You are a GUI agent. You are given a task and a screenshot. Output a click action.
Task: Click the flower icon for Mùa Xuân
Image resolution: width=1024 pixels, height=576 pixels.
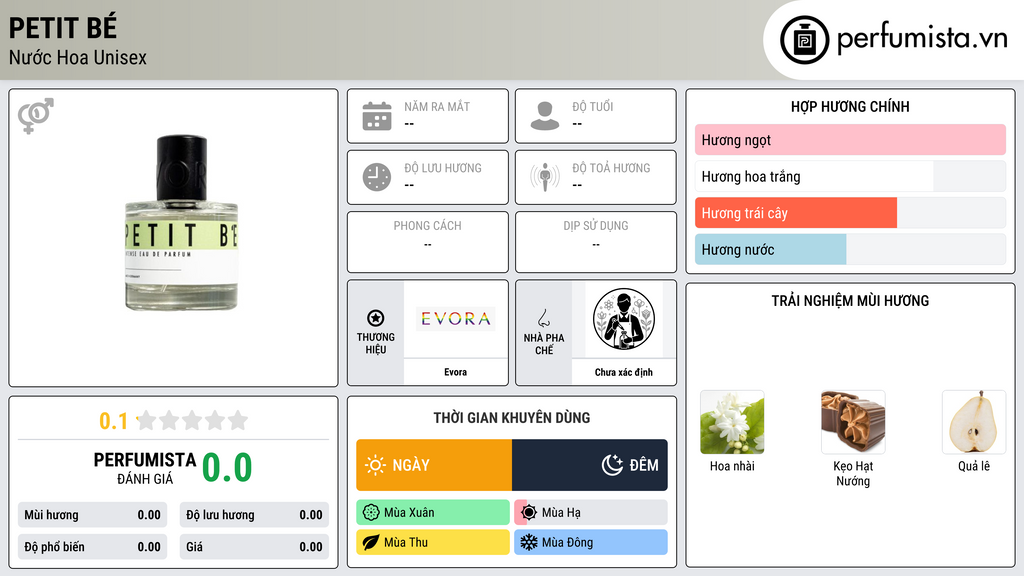coord(371,513)
